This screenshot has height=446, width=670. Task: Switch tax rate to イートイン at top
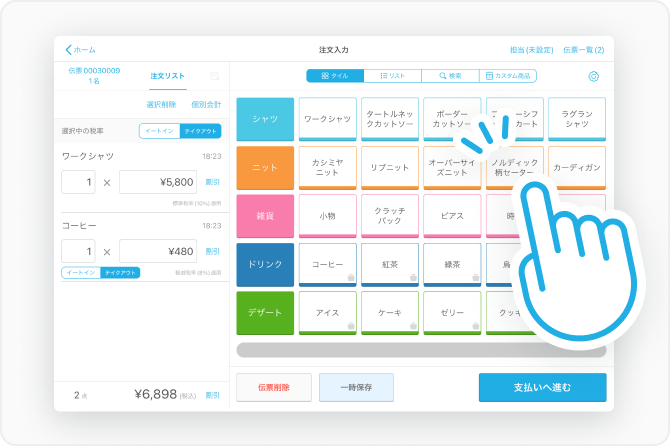(160, 131)
